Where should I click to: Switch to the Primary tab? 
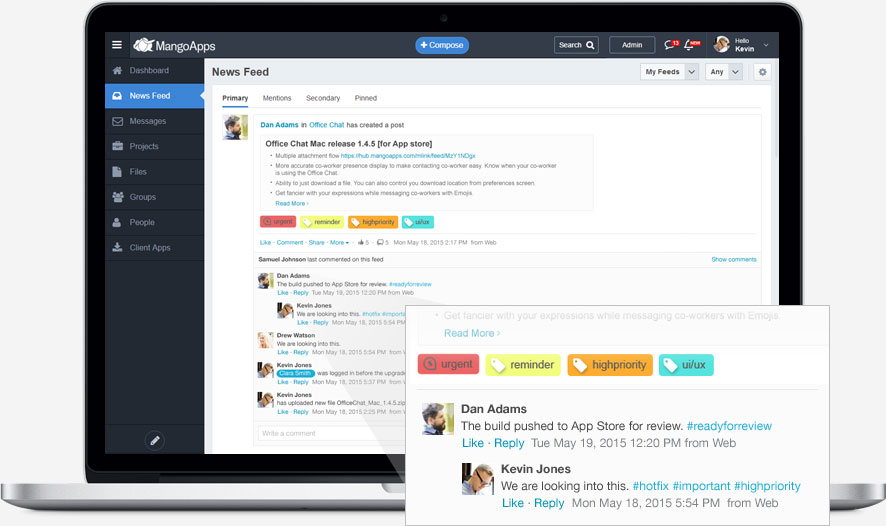pyautogui.click(x=235, y=98)
